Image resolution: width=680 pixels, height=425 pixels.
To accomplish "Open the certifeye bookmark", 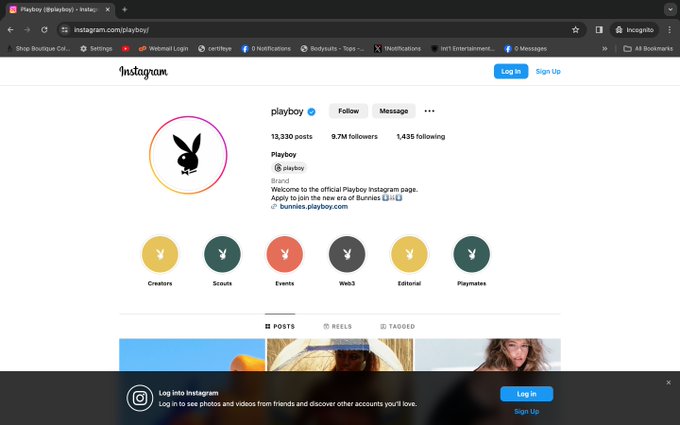I will pos(215,49).
